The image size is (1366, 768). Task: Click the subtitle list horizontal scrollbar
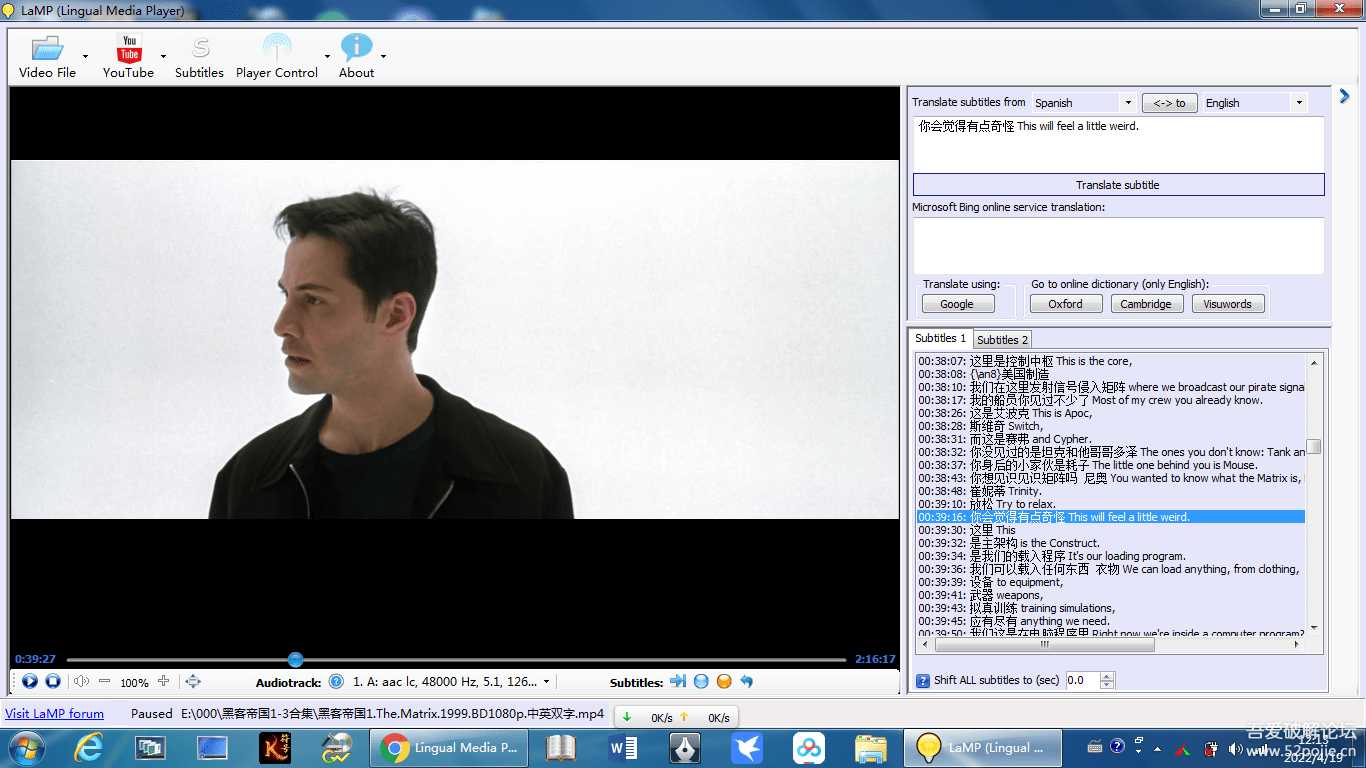pos(1111,645)
